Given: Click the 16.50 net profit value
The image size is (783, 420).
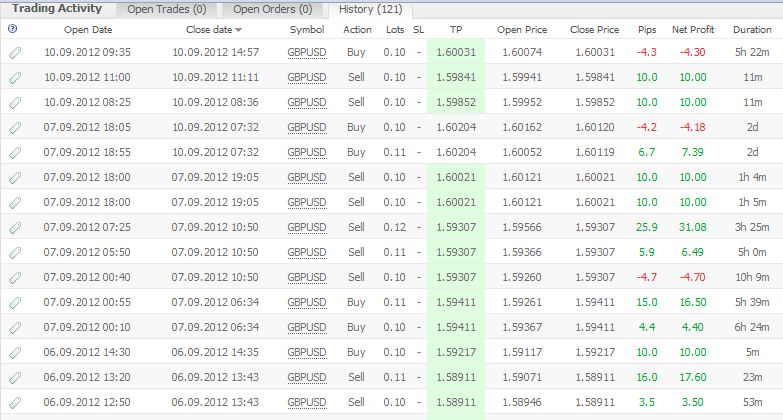Looking at the screenshot, I should 693,302.
